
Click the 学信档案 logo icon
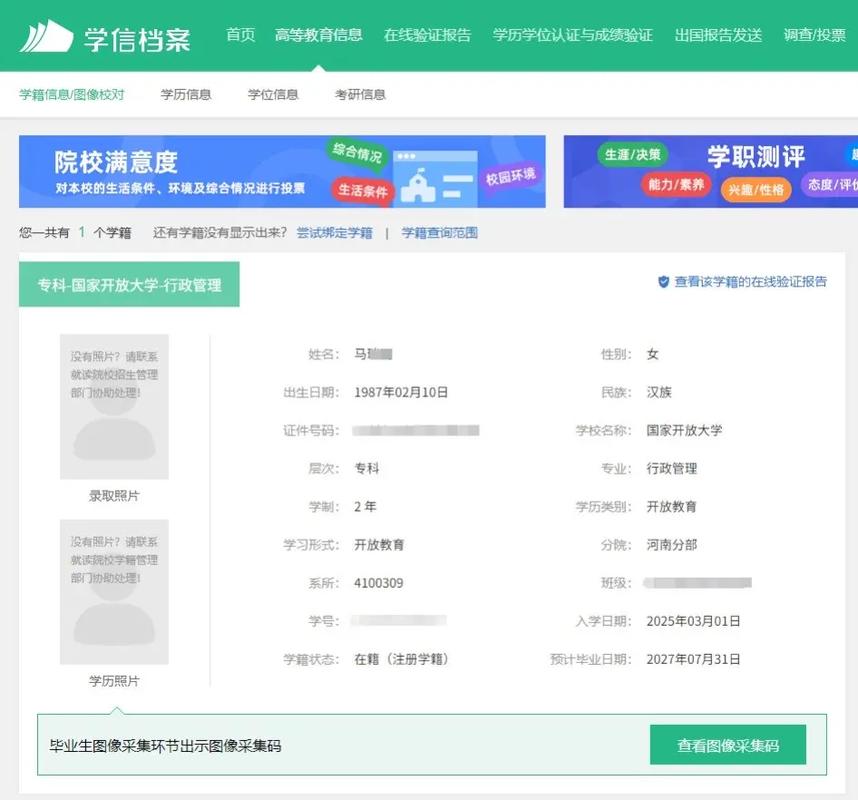[46, 37]
